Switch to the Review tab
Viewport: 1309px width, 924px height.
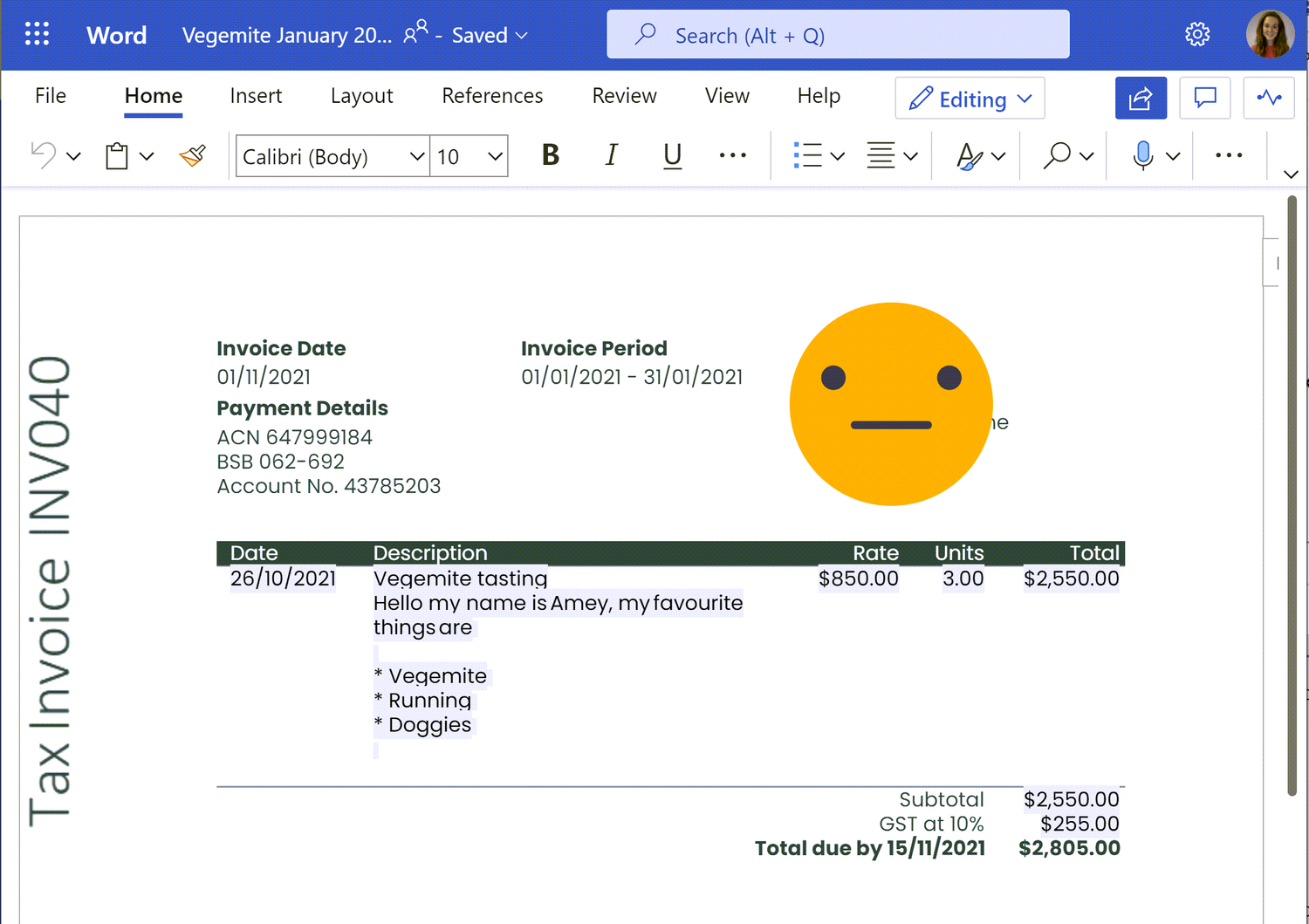(624, 96)
